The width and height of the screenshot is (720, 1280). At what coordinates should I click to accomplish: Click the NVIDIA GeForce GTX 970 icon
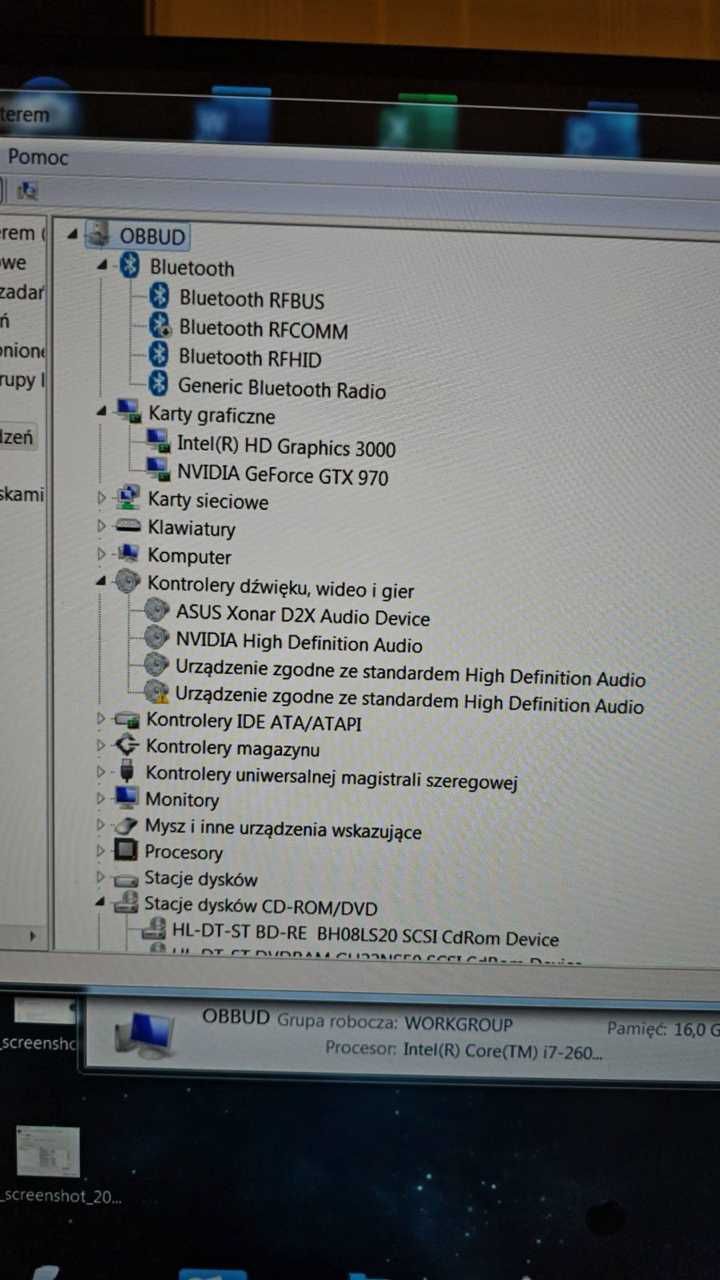point(158,470)
